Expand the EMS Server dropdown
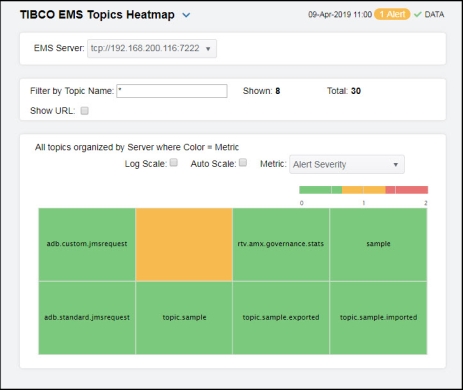This screenshot has width=463, height=390. point(152,48)
